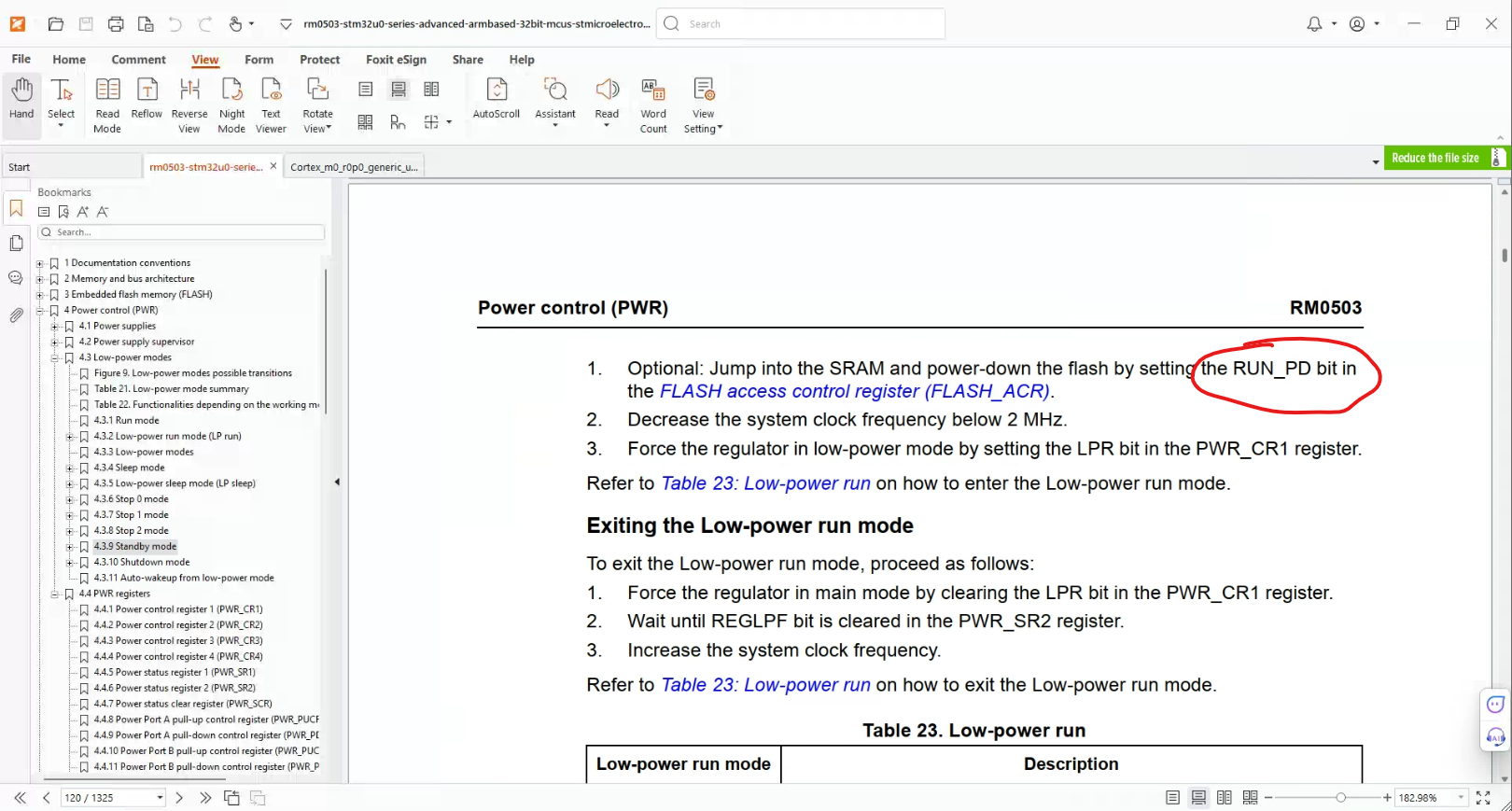Screen dimensions: 1512x811
Task: Select the 4.3.9 Standby mode bookmark
Action: coord(134,547)
